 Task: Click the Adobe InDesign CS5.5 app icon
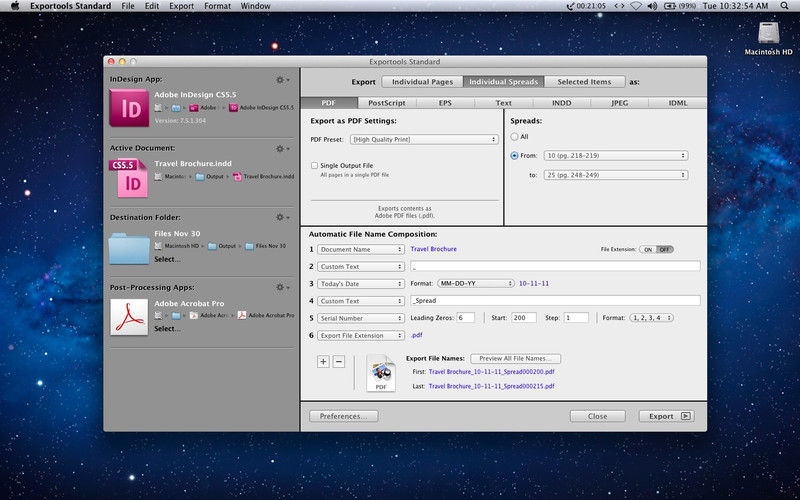click(129, 108)
